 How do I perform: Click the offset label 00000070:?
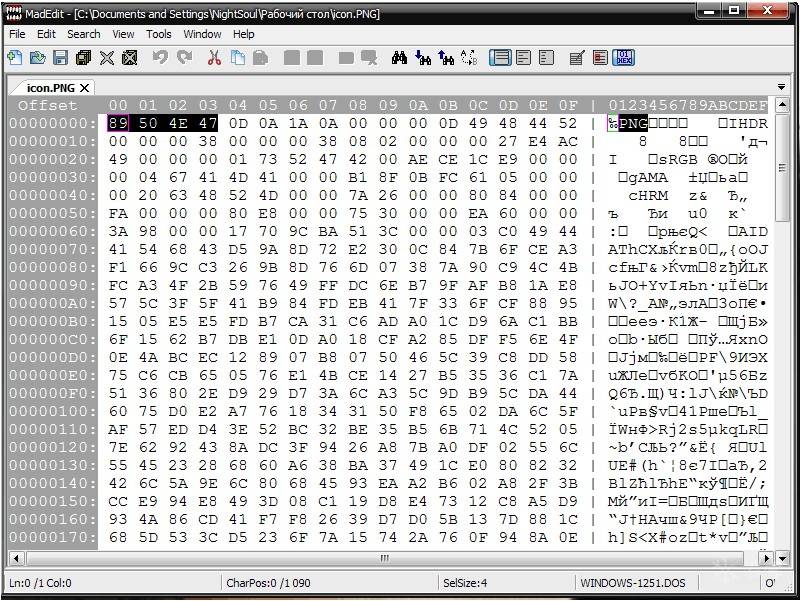[53, 249]
